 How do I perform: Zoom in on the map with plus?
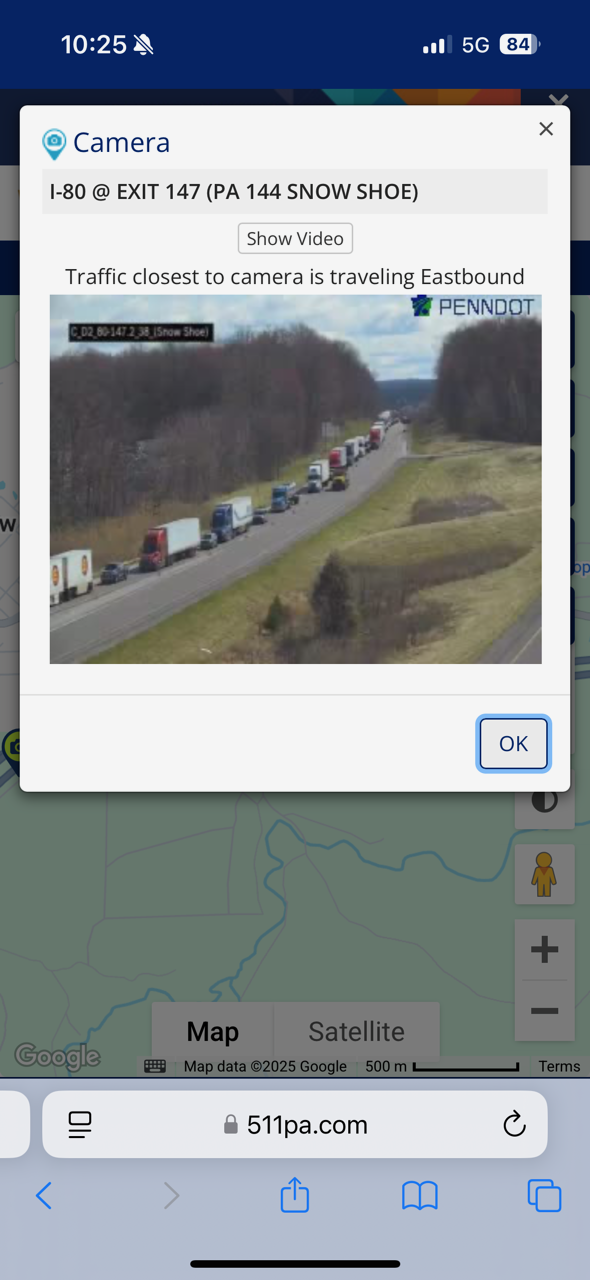pyautogui.click(x=544, y=950)
